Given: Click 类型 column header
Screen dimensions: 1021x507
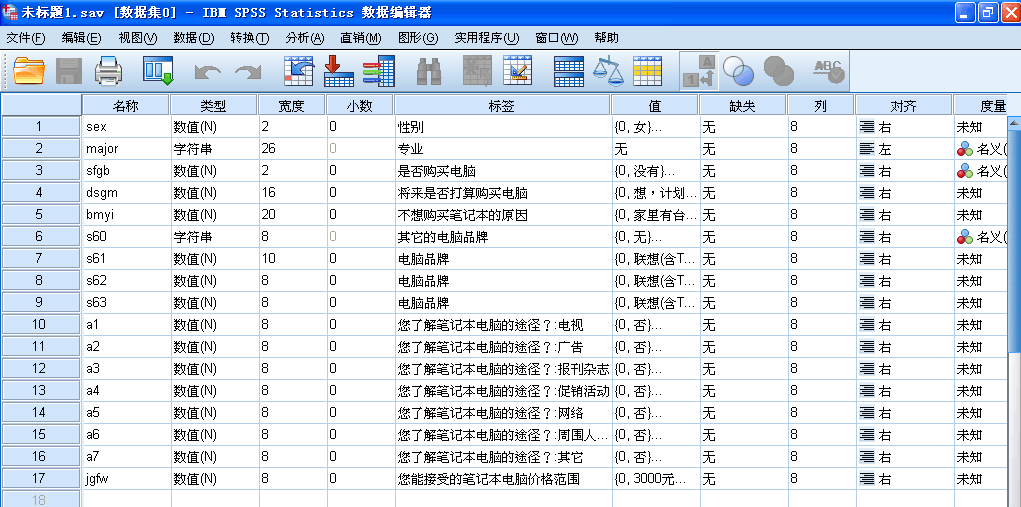Looking at the screenshot, I should [x=214, y=105].
